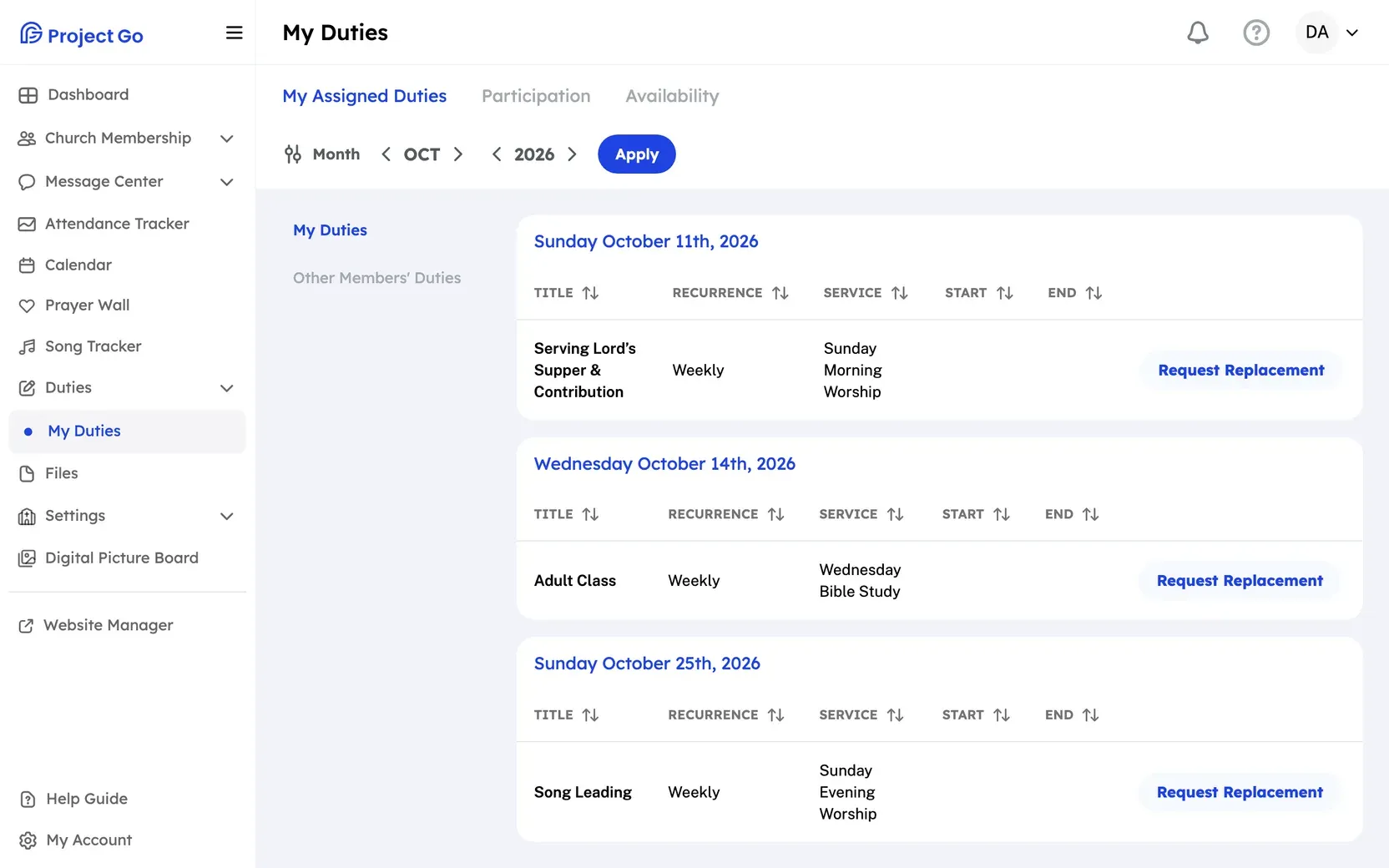
Task: Switch to the Participation tab
Action: point(536,96)
